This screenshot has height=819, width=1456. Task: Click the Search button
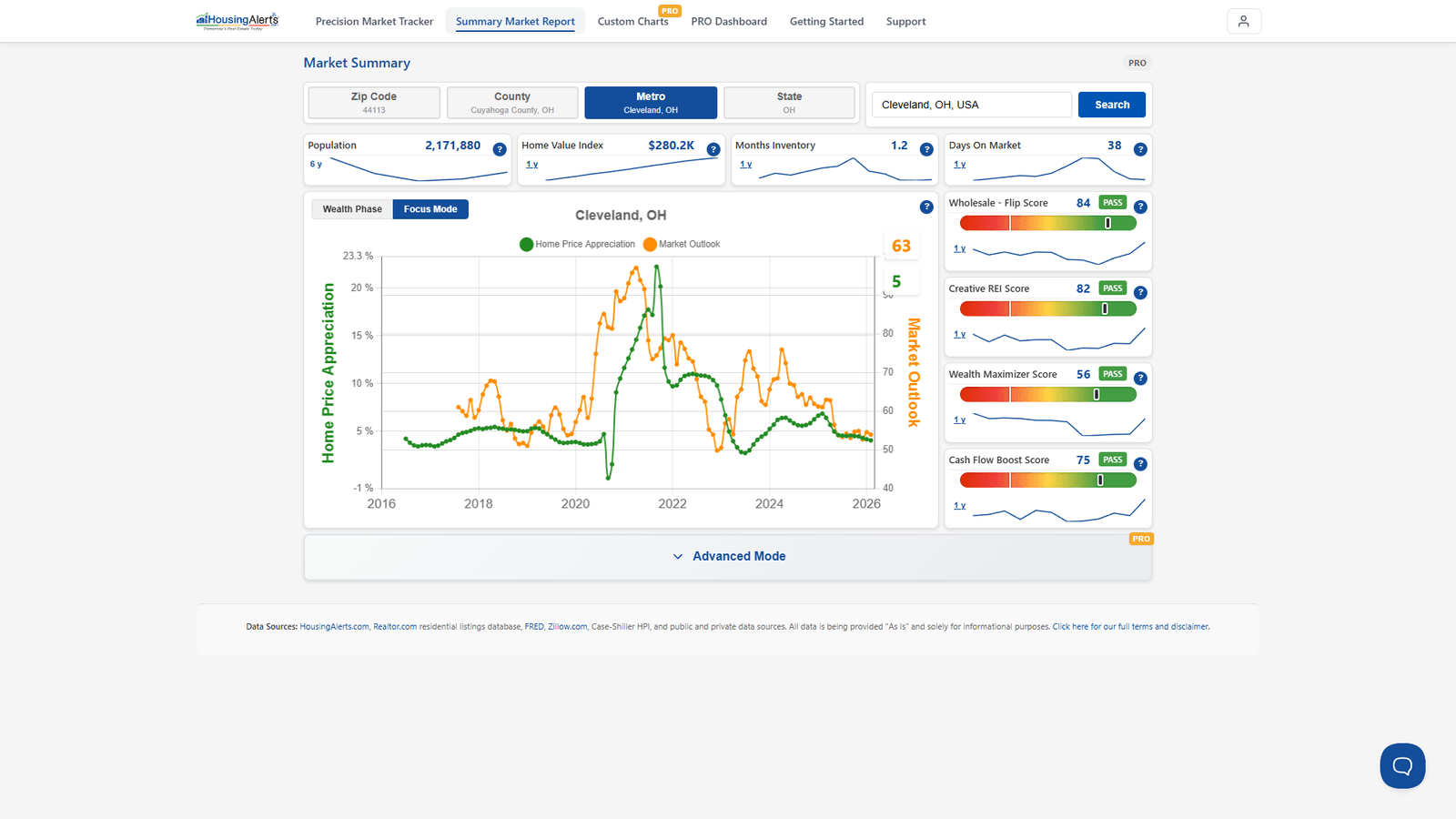pyautogui.click(x=1112, y=105)
